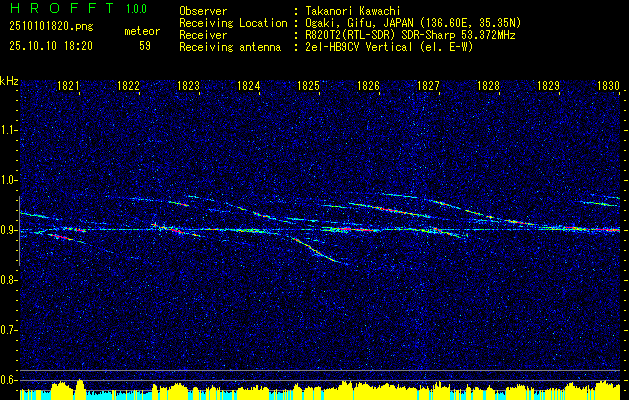Click the 1830 time marker
The height and width of the screenshot is (400, 629).
click(609, 85)
